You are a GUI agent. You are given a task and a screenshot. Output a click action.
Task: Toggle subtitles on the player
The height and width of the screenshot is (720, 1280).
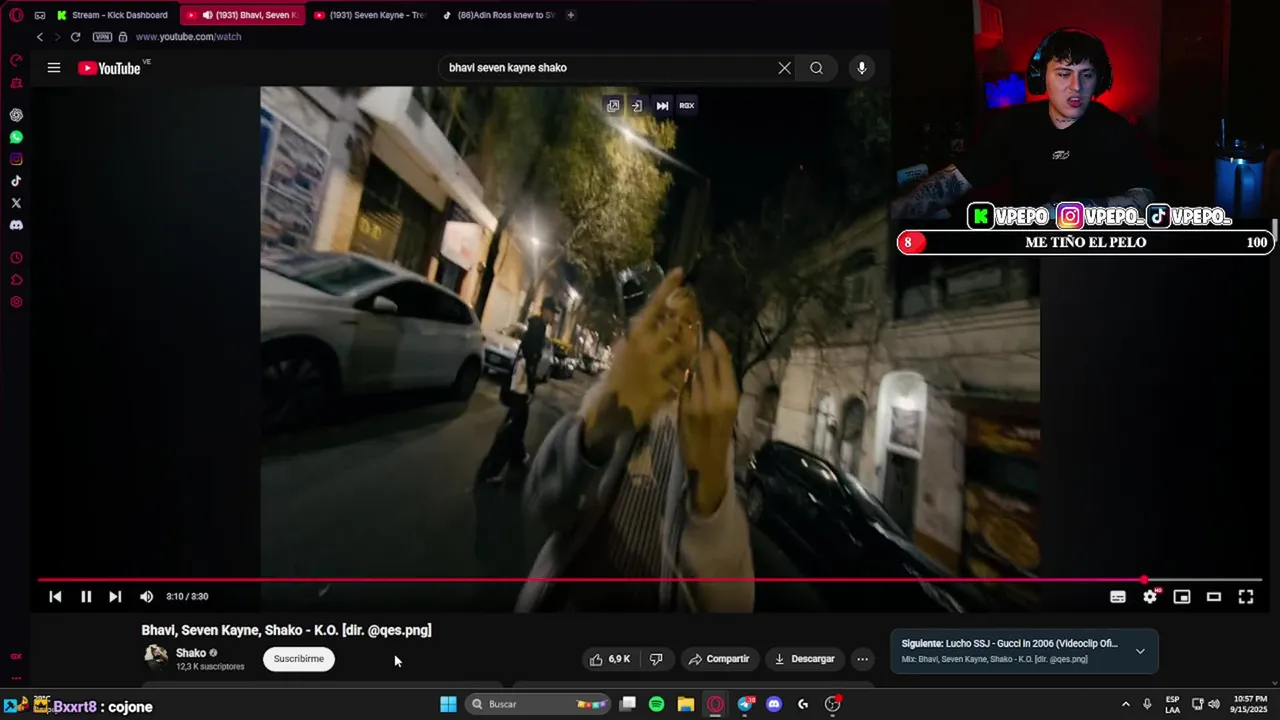1118,597
